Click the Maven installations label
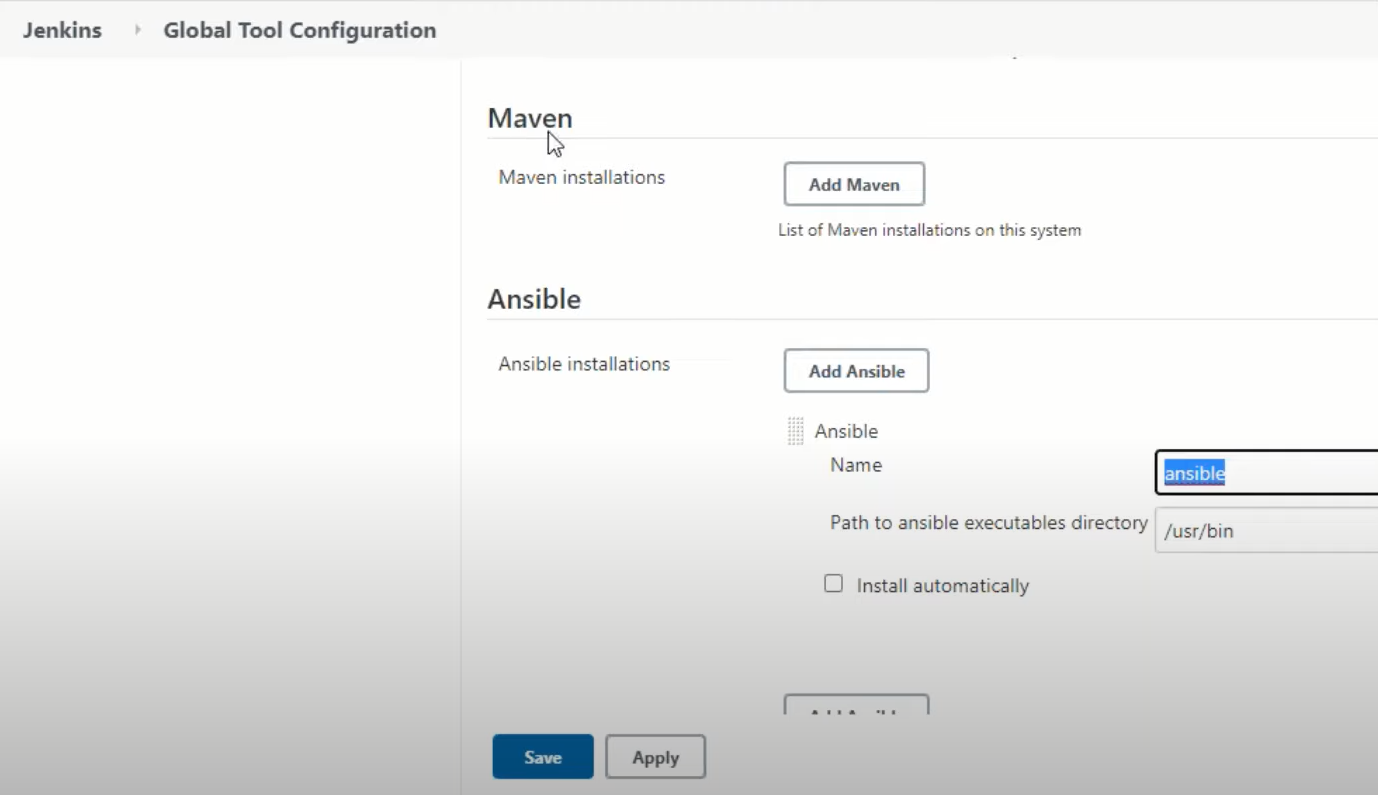1378x795 pixels. [x=582, y=177]
